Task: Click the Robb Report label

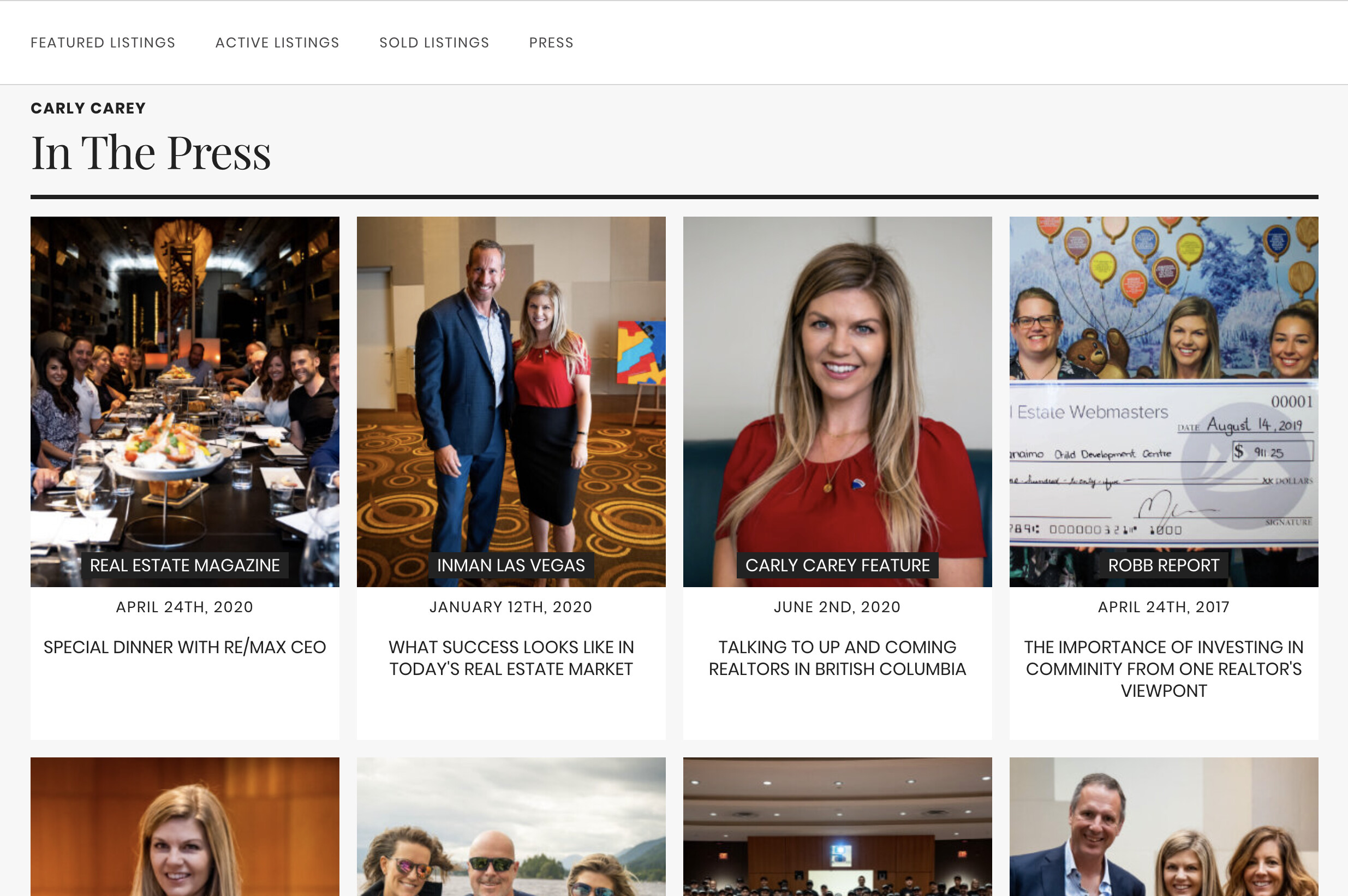Action: point(1164,565)
